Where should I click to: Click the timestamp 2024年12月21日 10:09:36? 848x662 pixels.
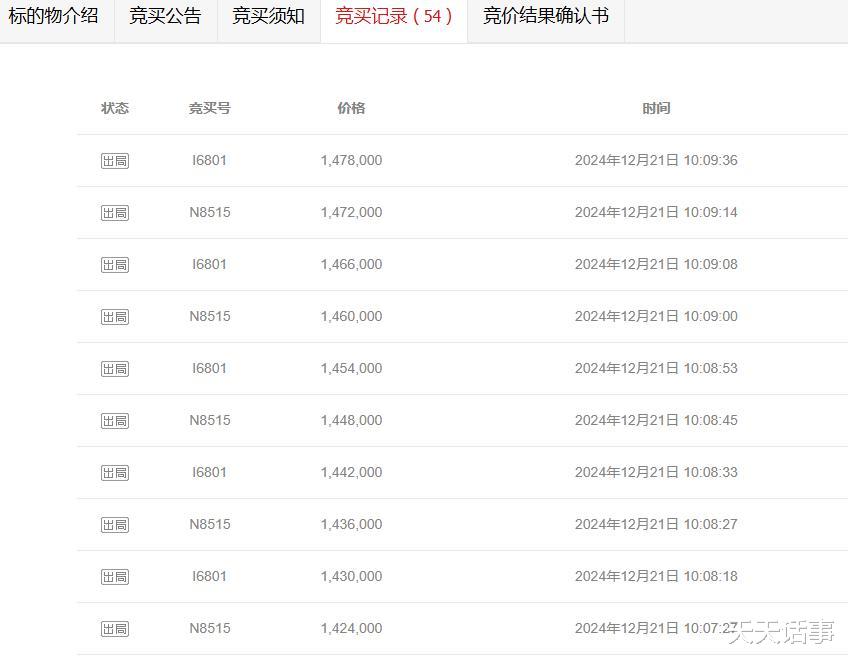(x=656, y=160)
